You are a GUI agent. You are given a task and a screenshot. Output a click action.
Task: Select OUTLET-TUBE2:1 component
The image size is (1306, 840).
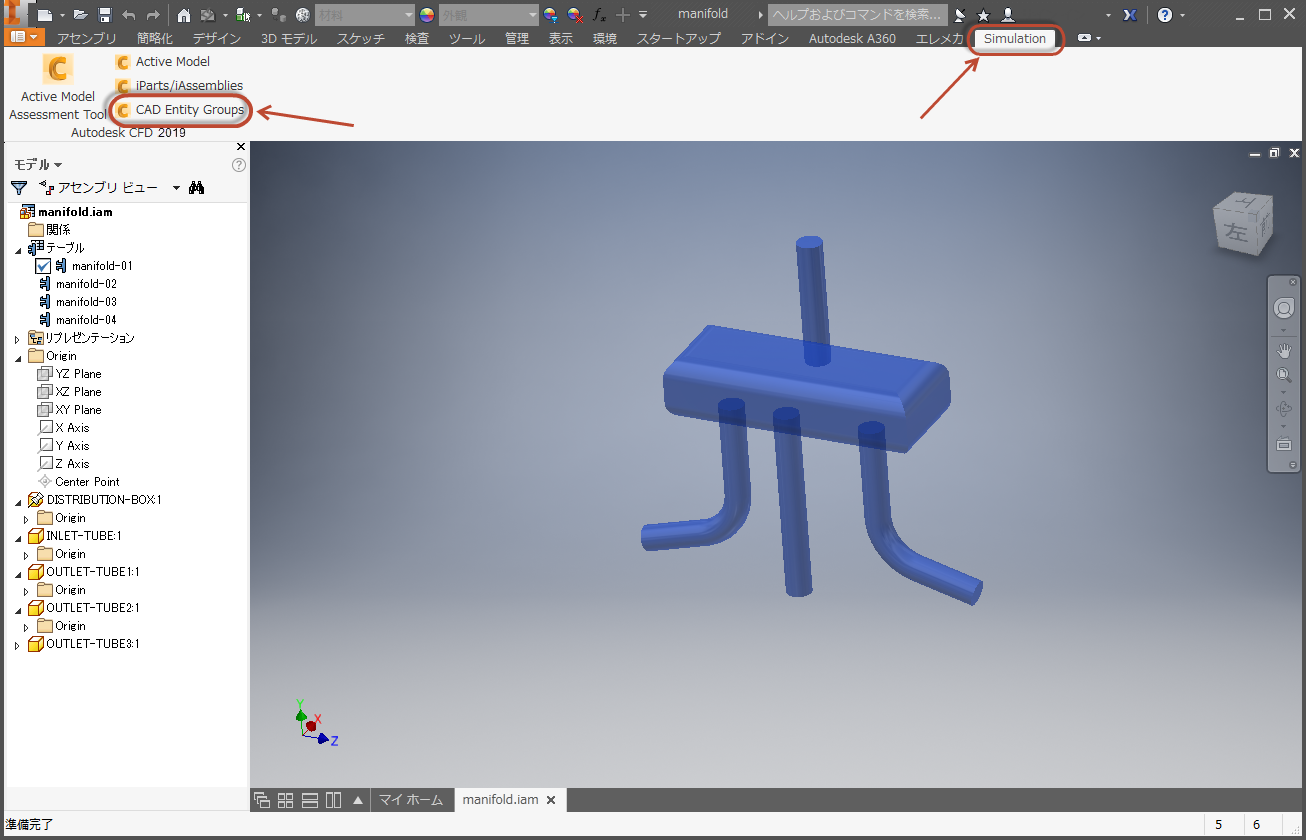pyautogui.click(x=84, y=608)
